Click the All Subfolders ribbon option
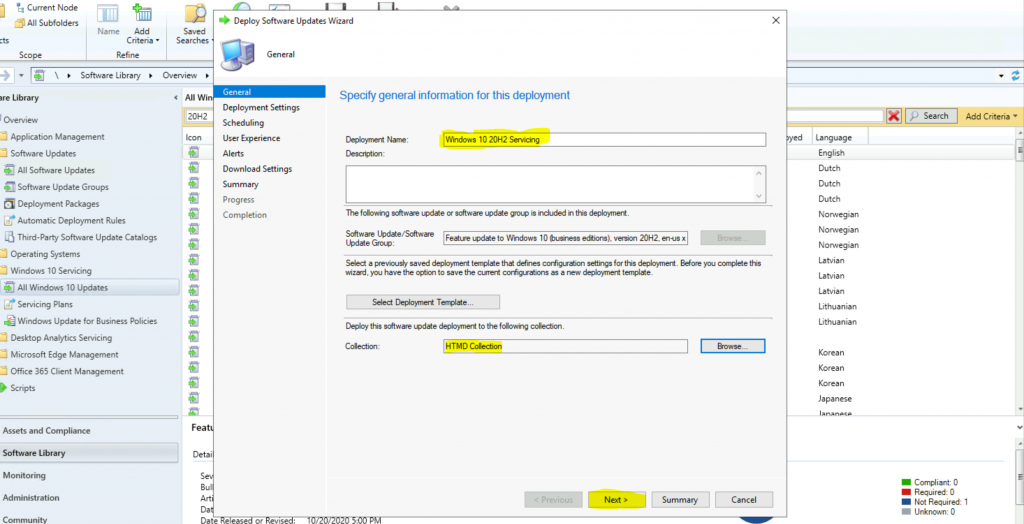This screenshot has width=1024, height=524. tap(46, 23)
